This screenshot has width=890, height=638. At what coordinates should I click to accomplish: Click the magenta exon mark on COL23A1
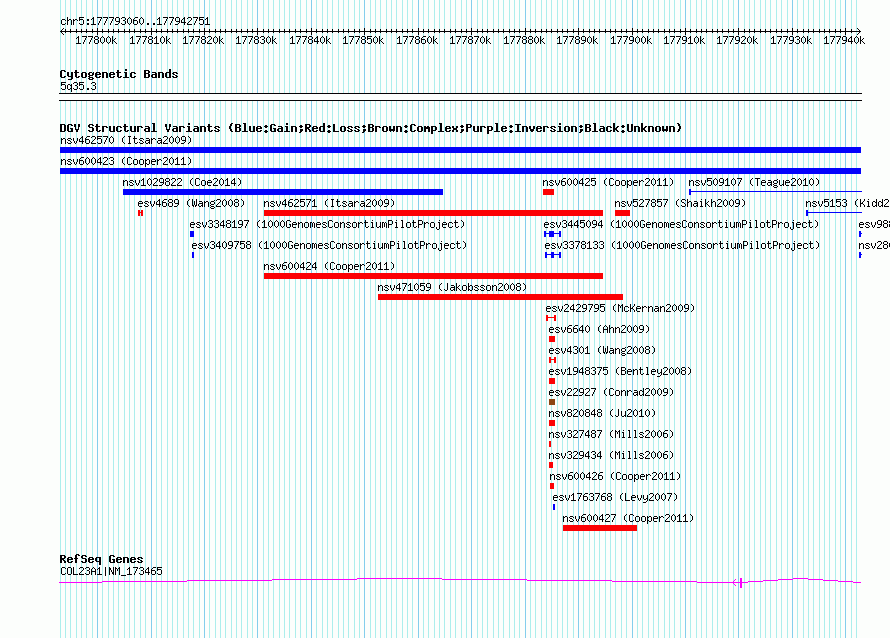click(x=741, y=582)
